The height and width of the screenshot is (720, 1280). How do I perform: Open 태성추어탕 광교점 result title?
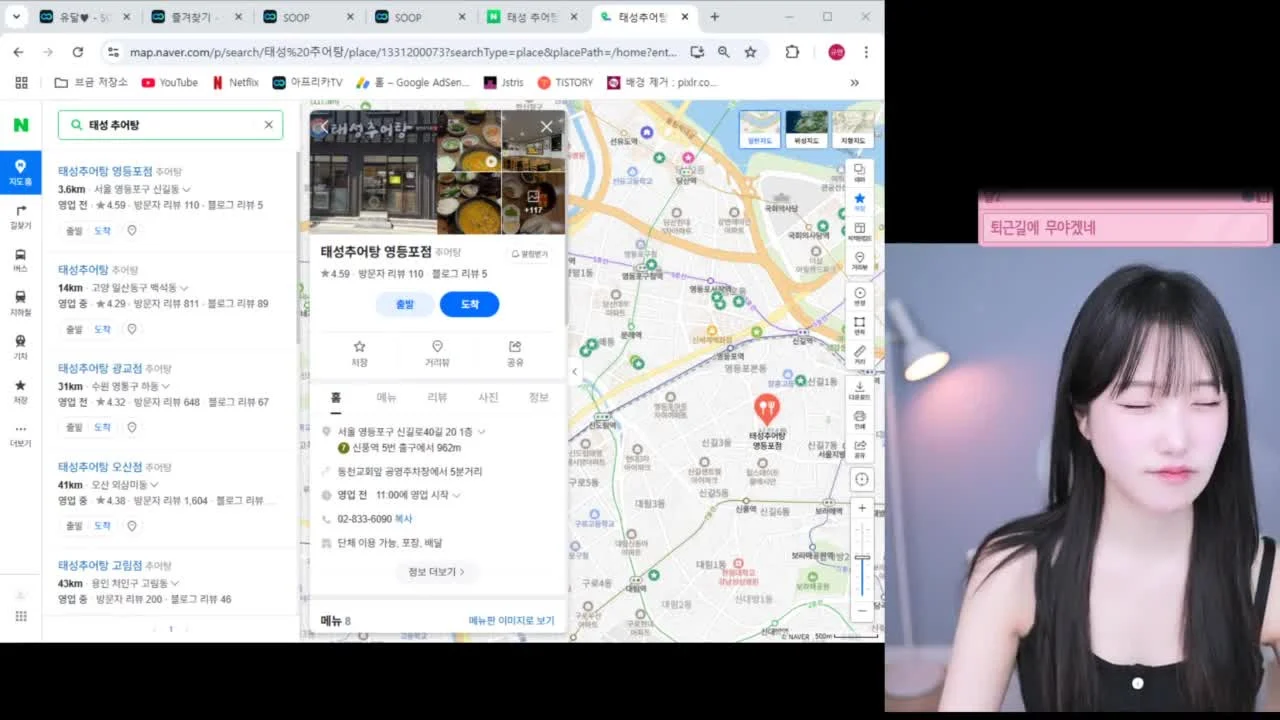[100, 368]
